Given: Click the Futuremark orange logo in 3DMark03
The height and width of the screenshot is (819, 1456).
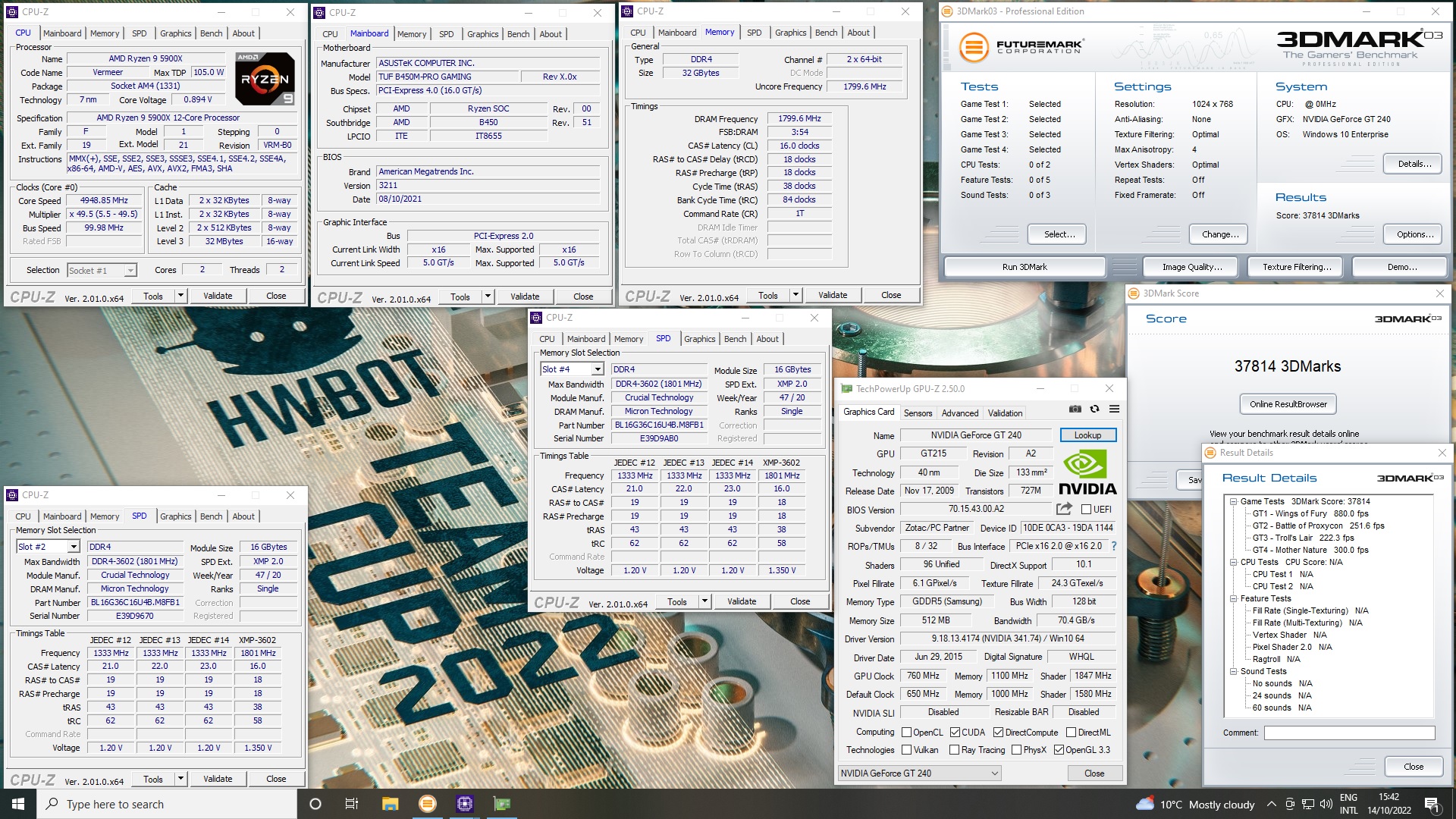Looking at the screenshot, I should [x=974, y=48].
